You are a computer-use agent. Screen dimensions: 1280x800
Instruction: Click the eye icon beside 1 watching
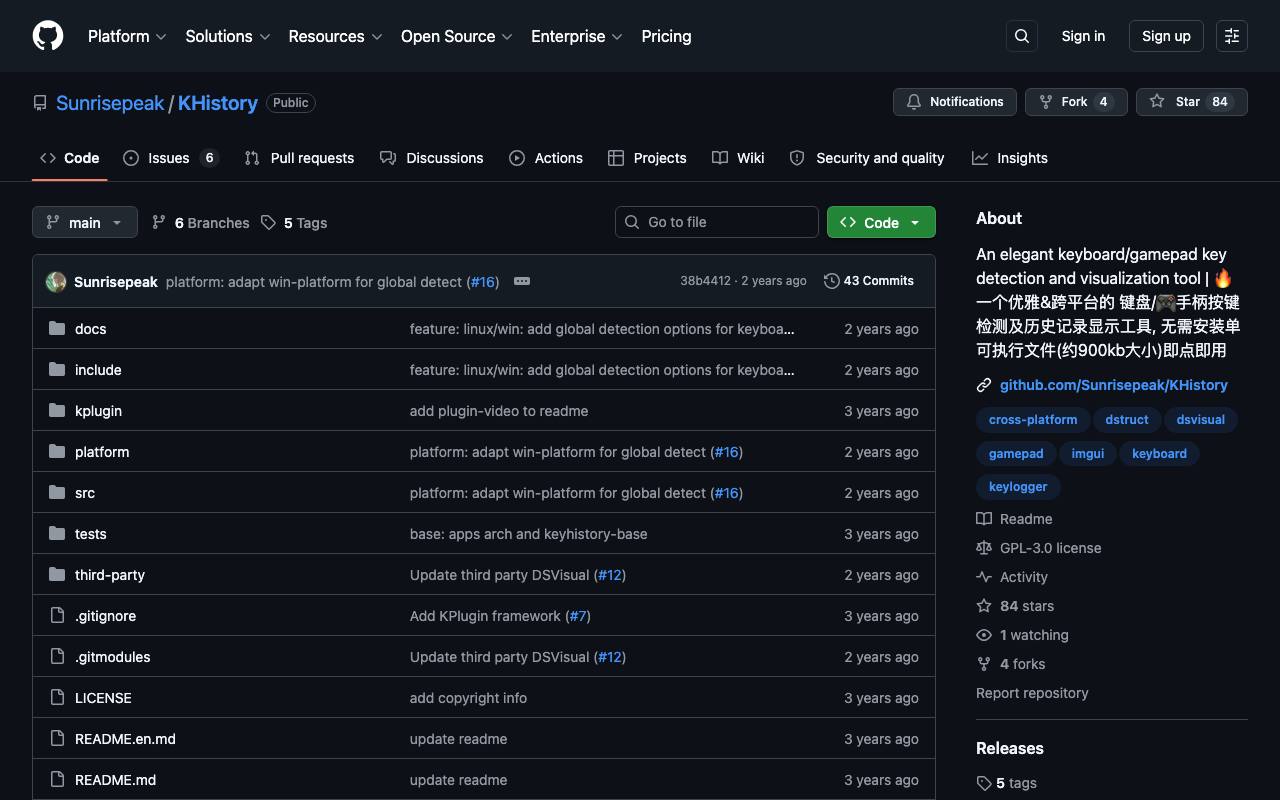(x=984, y=635)
